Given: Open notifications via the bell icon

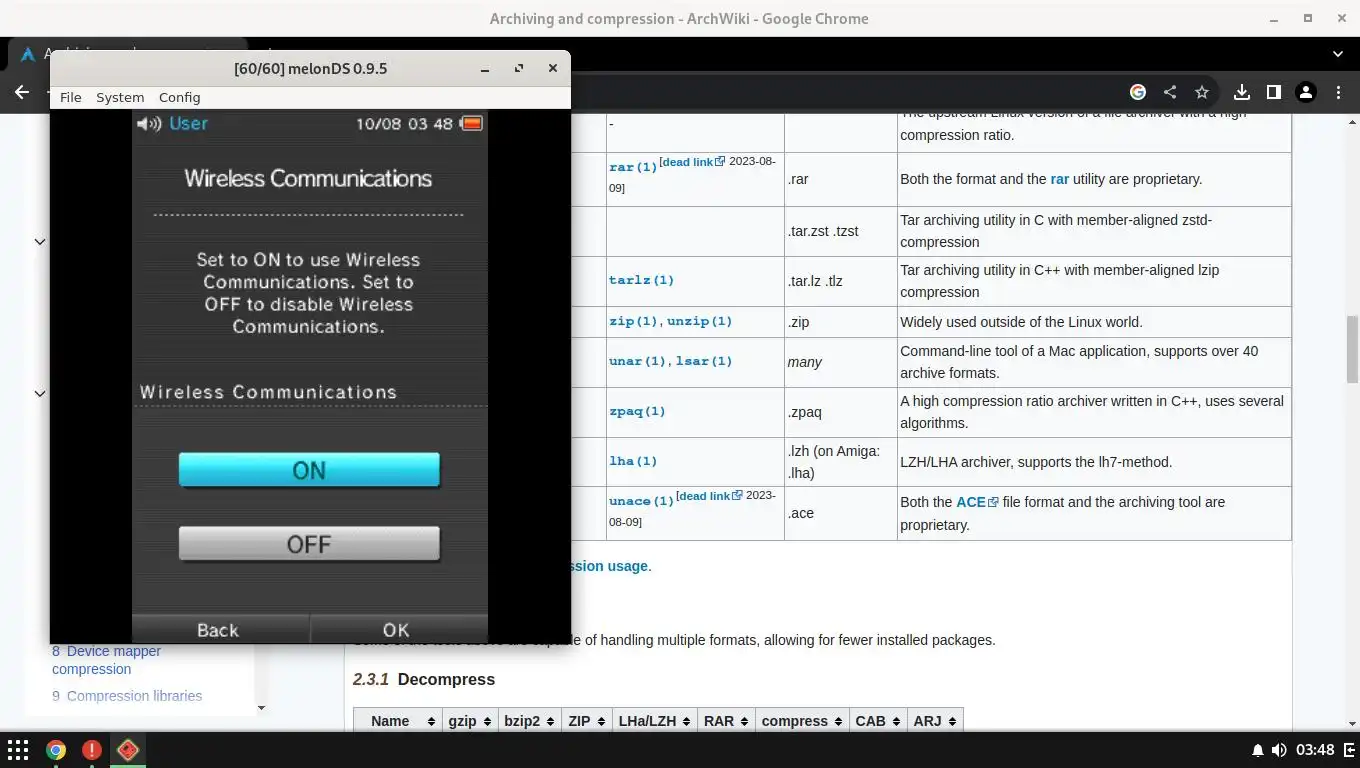Looking at the screenshot, I should [x=1258, y=750].
